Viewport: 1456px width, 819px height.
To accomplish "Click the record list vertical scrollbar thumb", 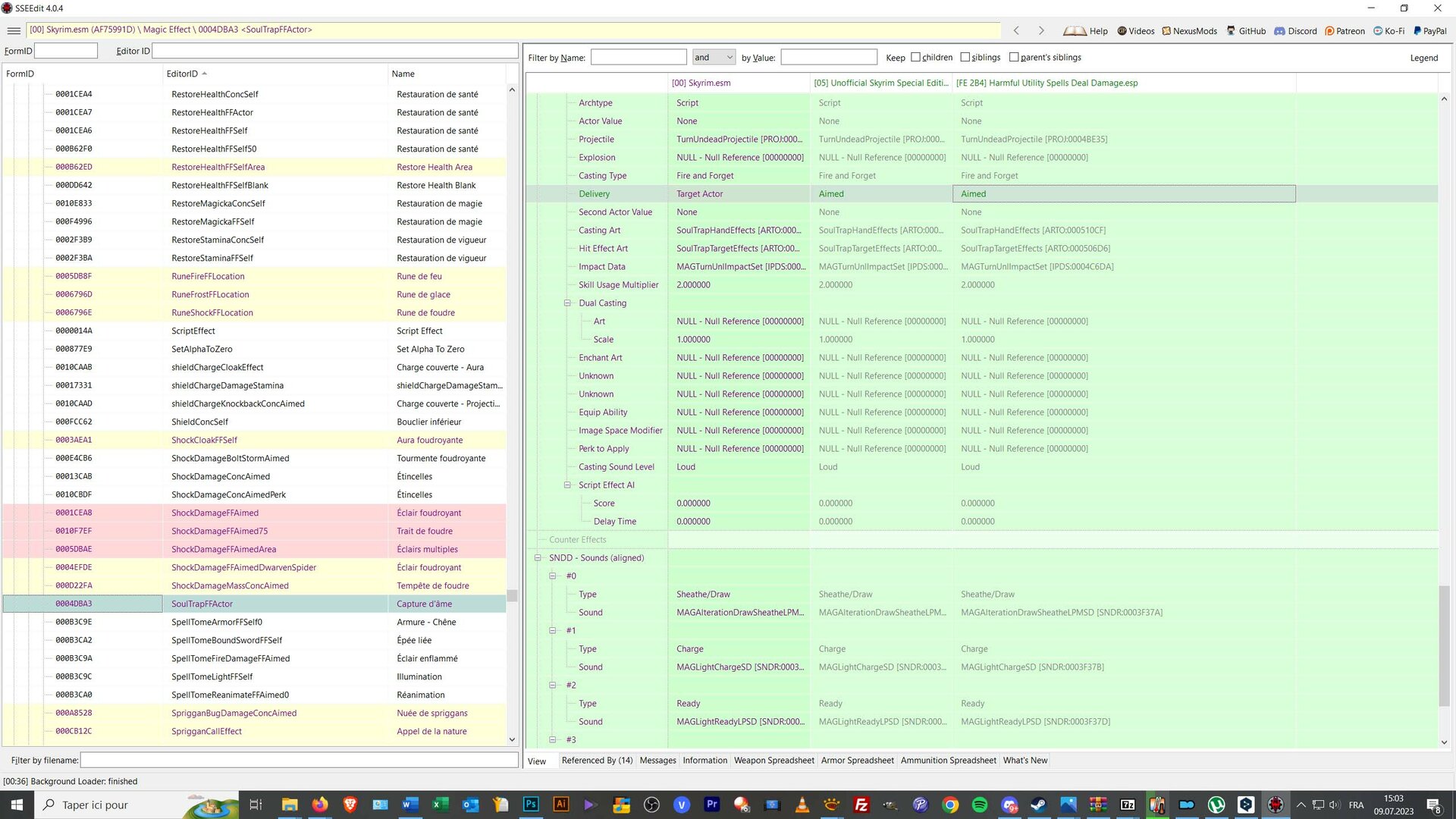I will (x=512, y=596).
